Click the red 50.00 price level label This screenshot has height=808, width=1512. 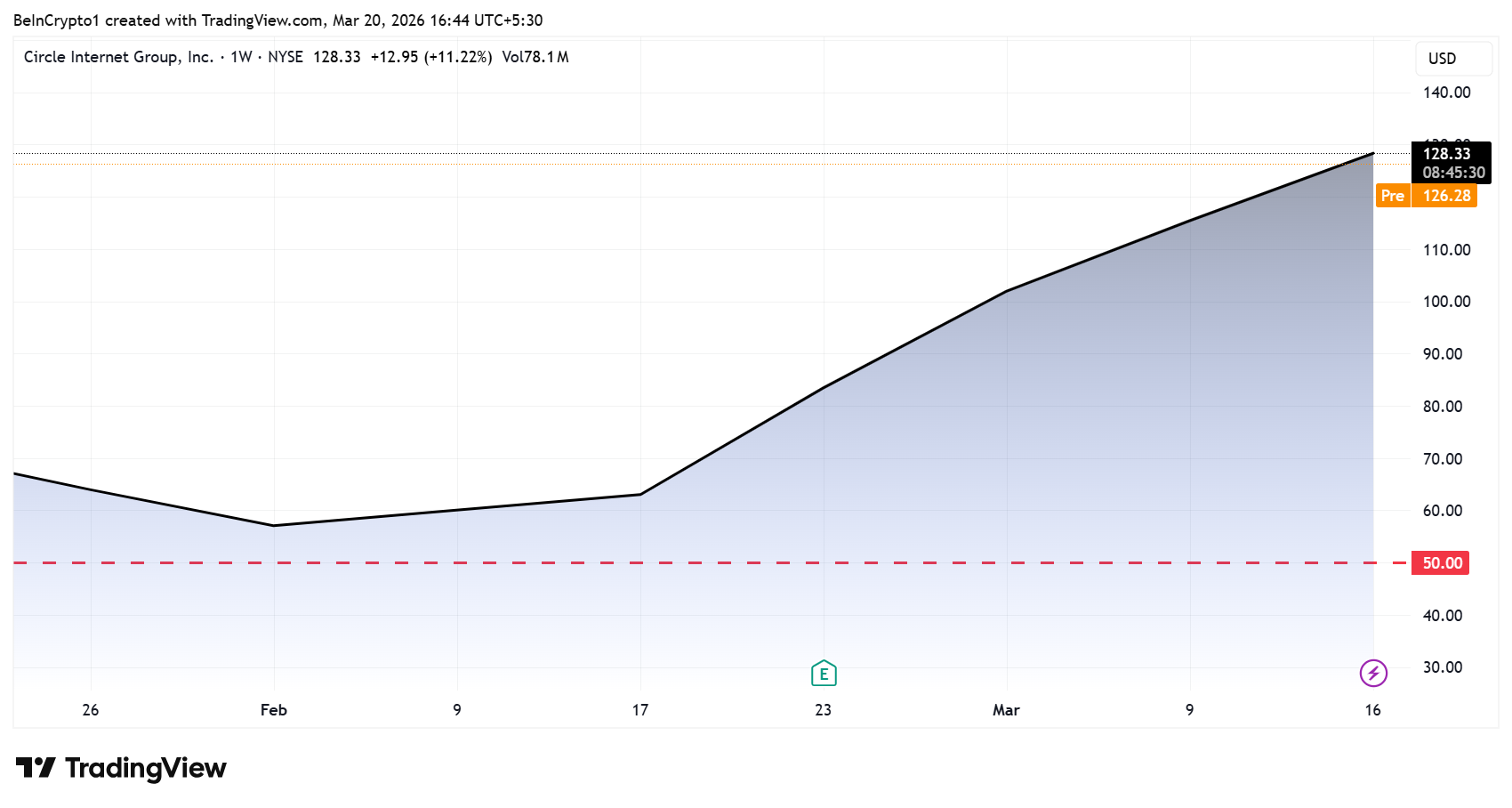click(1439, 562)
